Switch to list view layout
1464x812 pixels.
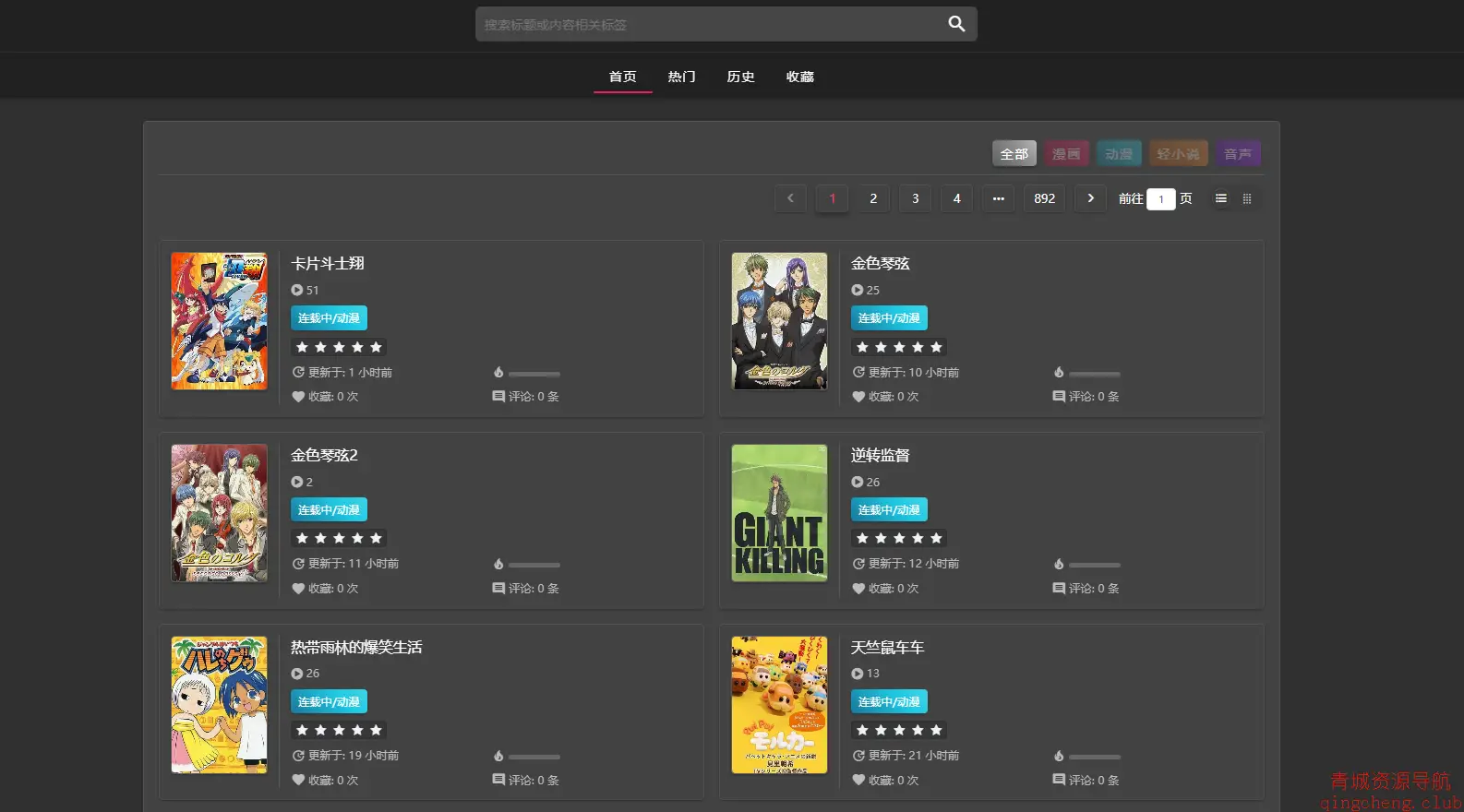[1220, 198]
